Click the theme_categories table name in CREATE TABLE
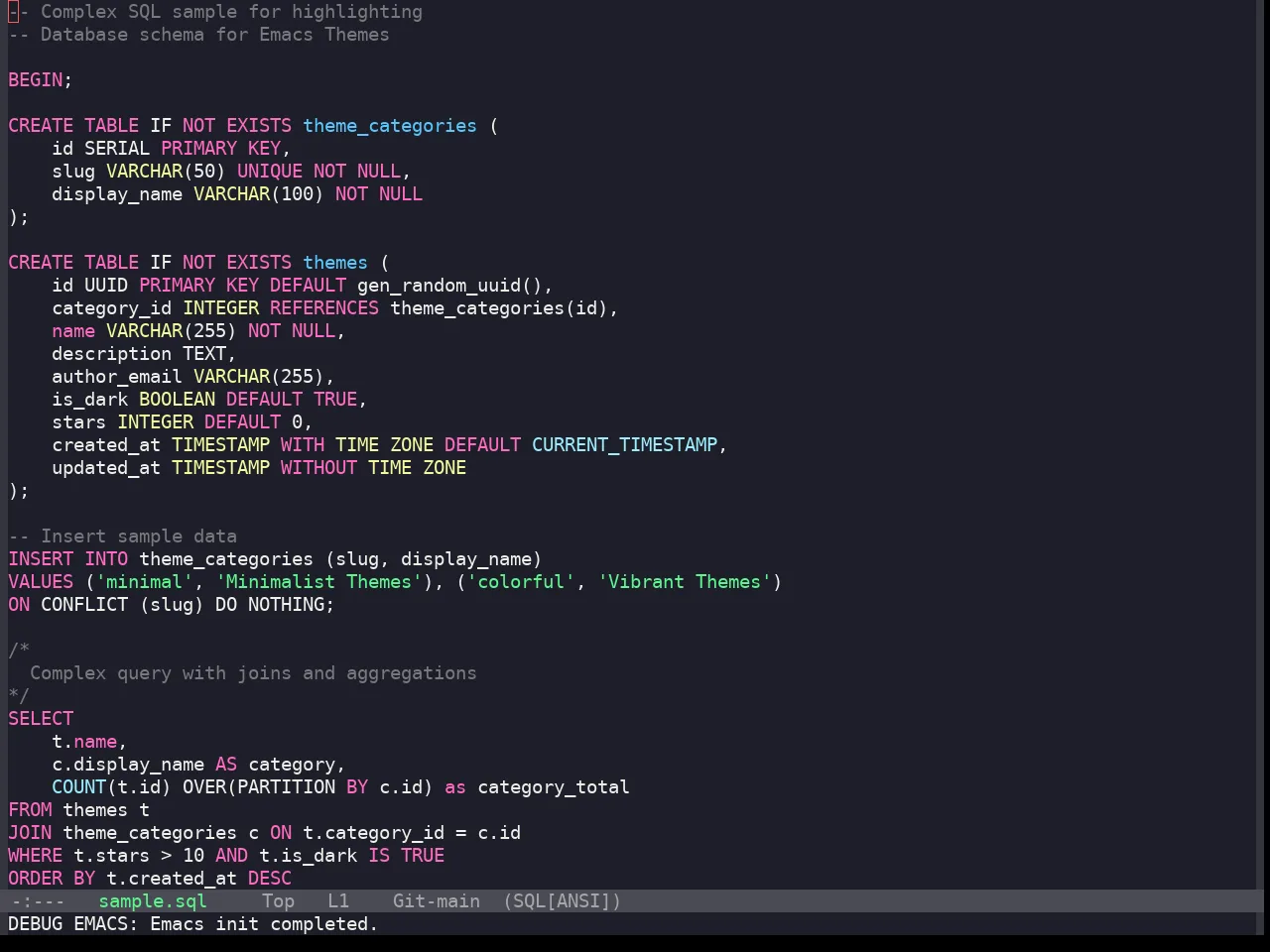The height and width of the screenshot is (952, 1270). [x=390, y=126]
